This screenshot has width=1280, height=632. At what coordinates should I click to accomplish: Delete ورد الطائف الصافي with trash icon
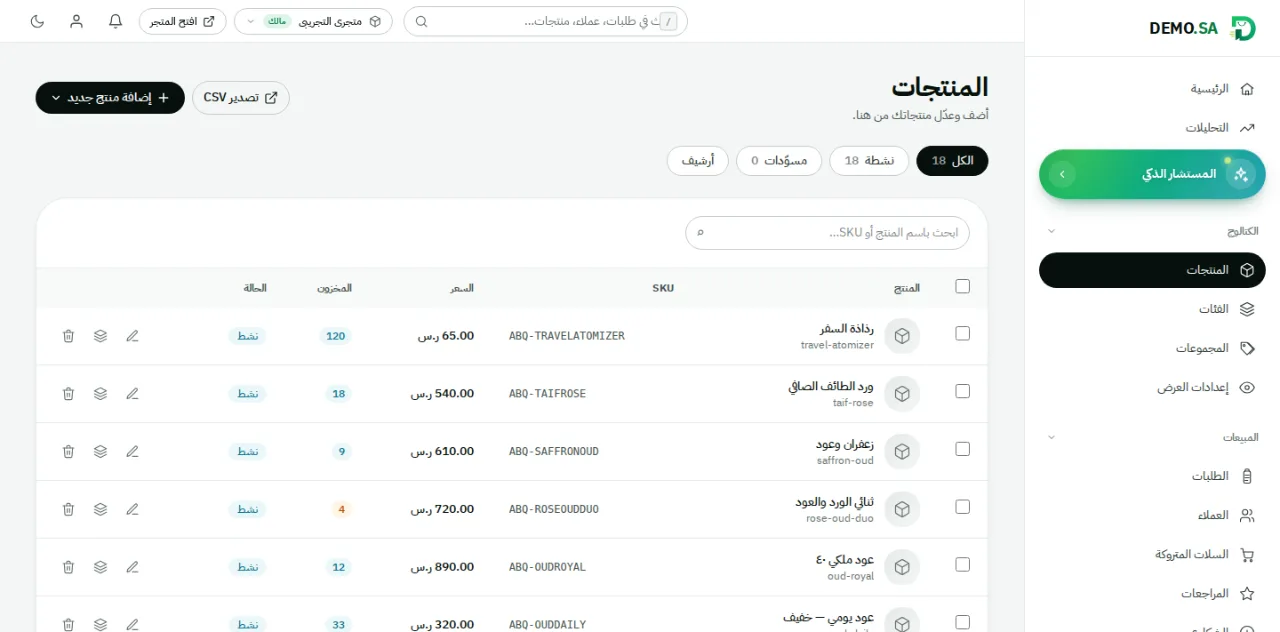(68, 394)
